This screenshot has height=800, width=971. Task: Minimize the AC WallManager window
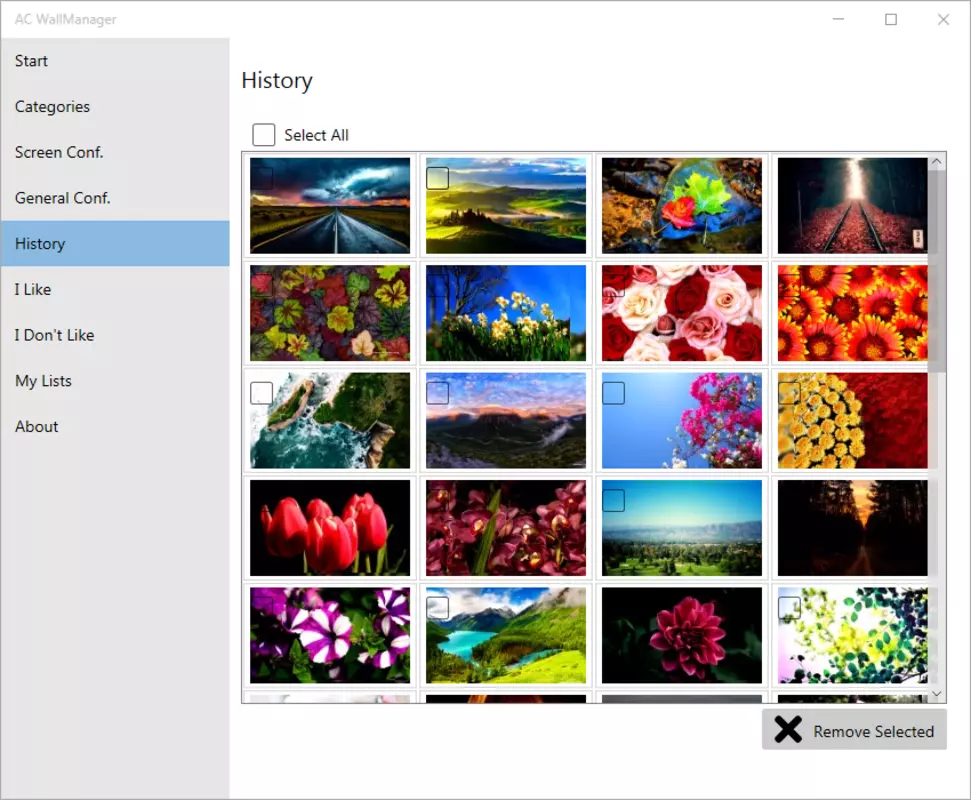pyautogui.click(x=838, y=19)
